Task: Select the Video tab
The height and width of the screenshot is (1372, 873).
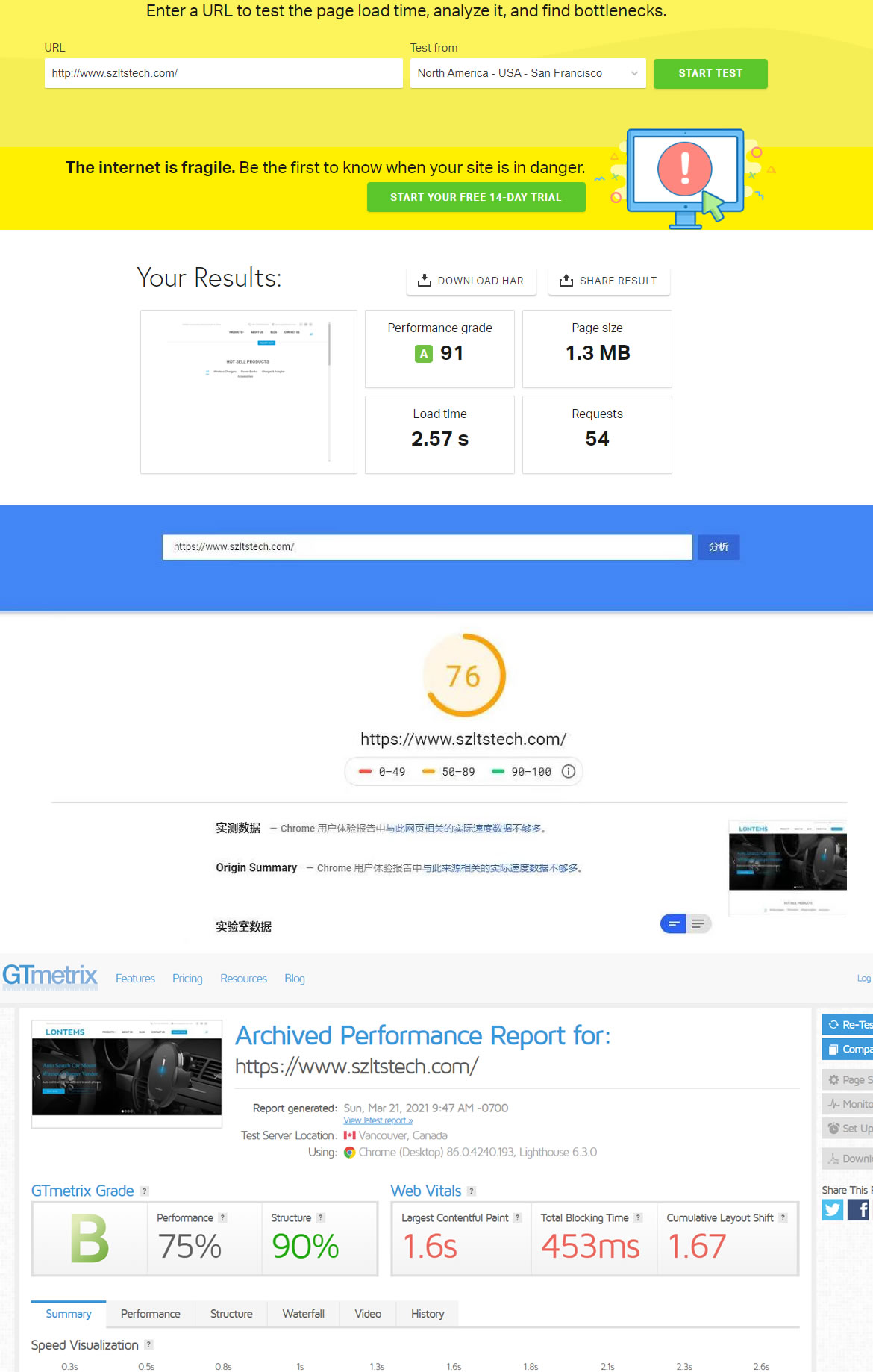Action: (368, 1314)
